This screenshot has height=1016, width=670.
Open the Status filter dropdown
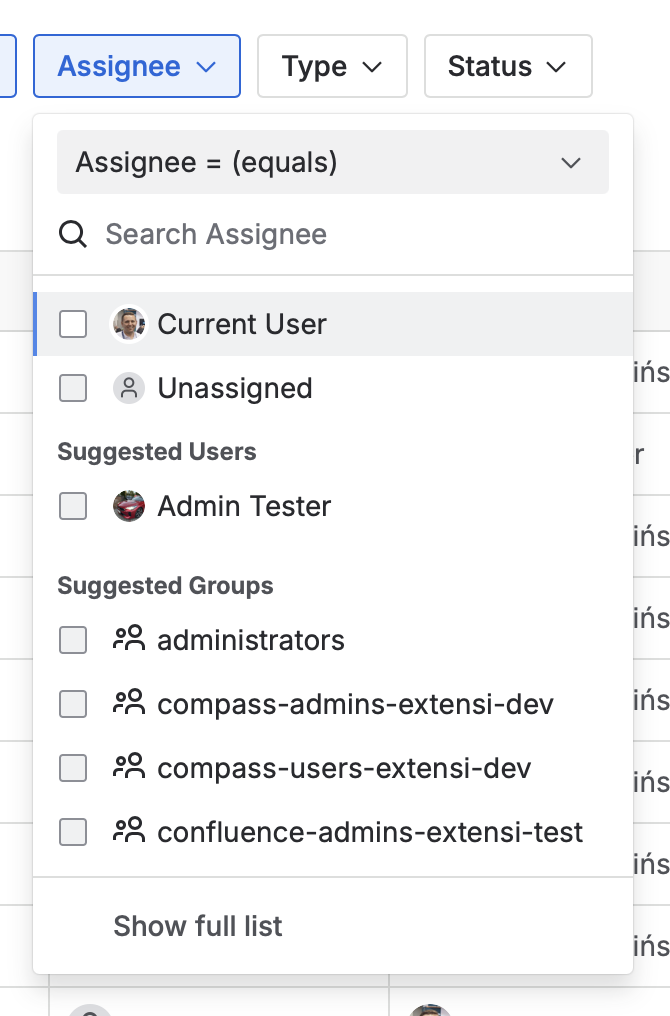point(508,67)
